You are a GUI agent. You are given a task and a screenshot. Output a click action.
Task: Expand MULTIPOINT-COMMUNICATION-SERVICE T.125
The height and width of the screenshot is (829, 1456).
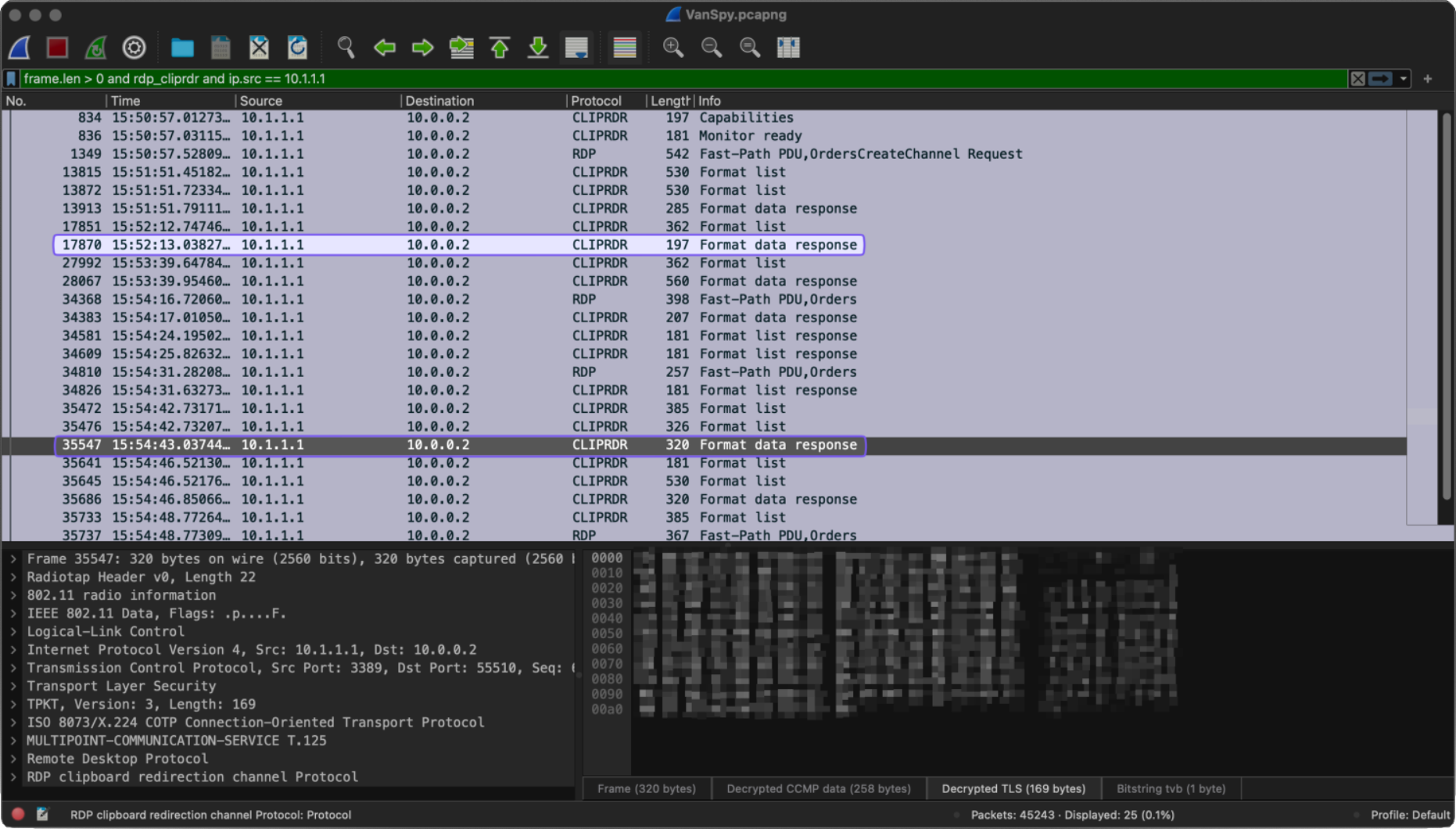[x=13, y=741]
